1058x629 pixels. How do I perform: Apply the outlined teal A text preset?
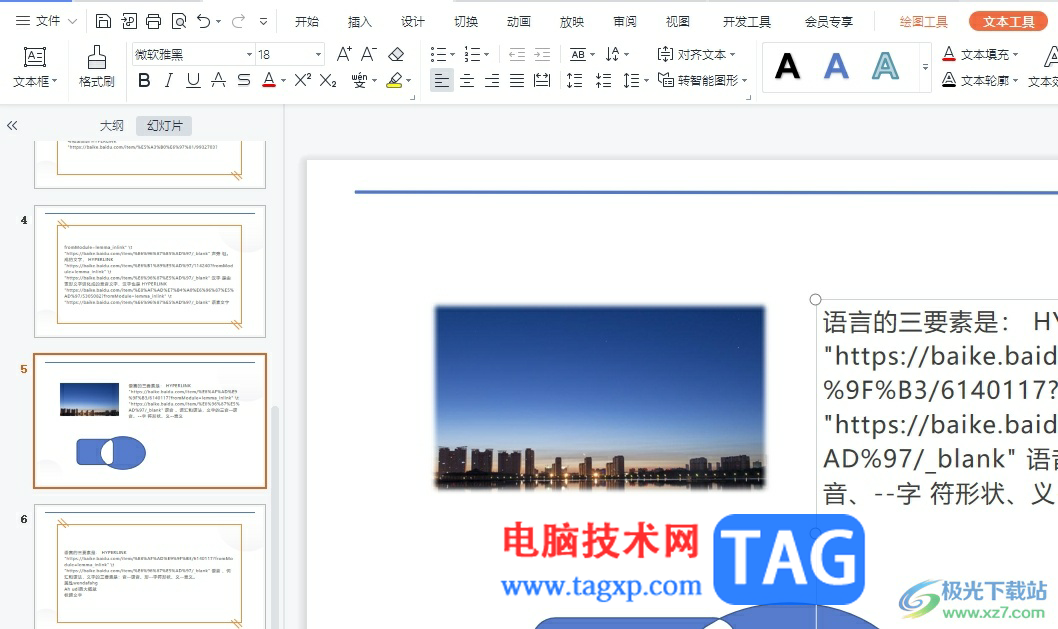885,66
